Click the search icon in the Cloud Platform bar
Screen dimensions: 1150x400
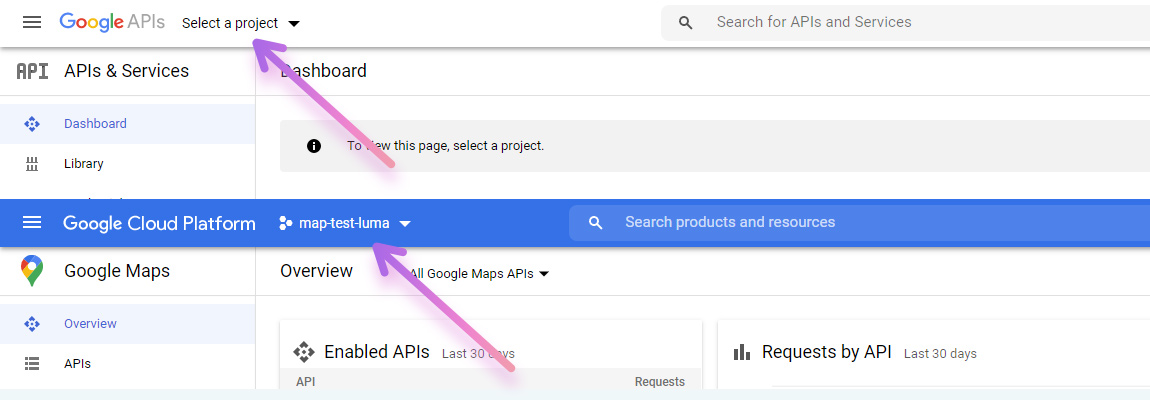point(596,222)
